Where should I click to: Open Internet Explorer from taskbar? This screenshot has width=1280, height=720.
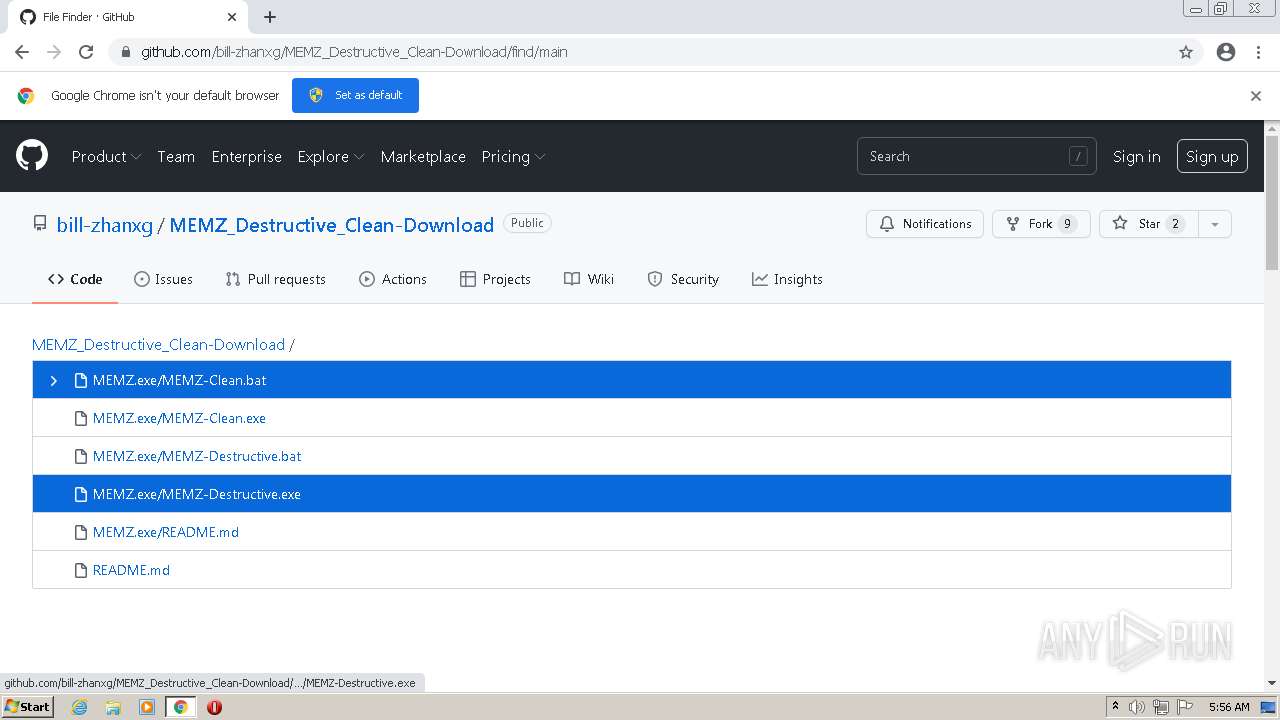tap(80, 707)
